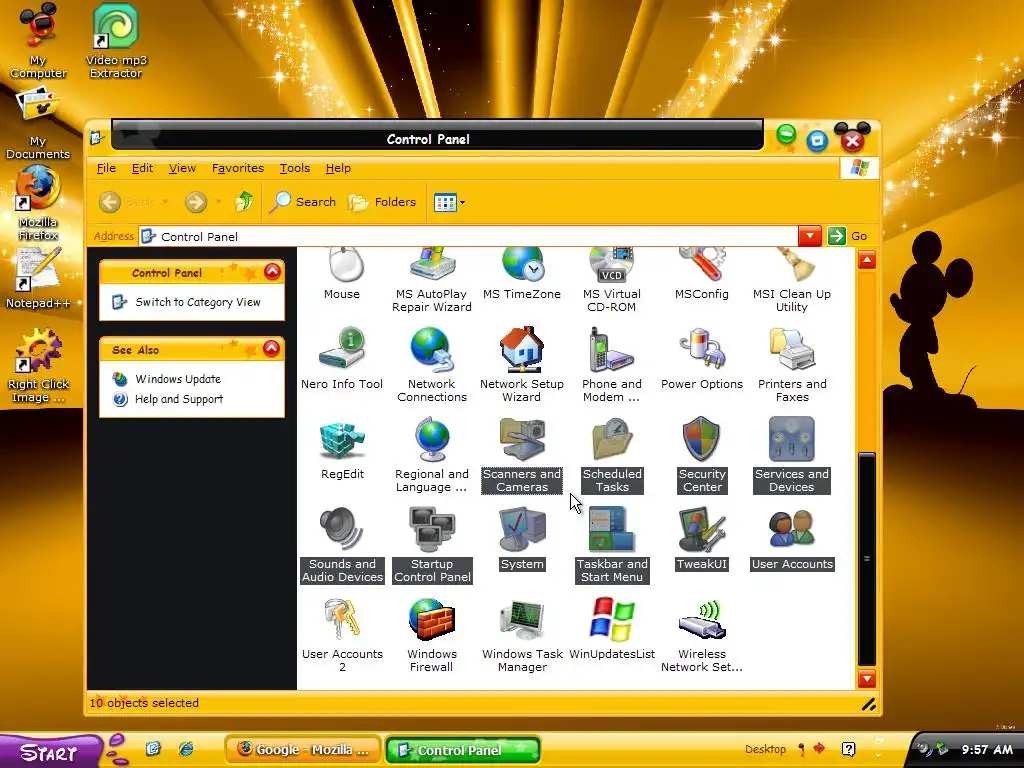Switch to Google - Mozilla taskbar button
The width and height of the screenshot is (1024, 768).
tap(304, 750)
